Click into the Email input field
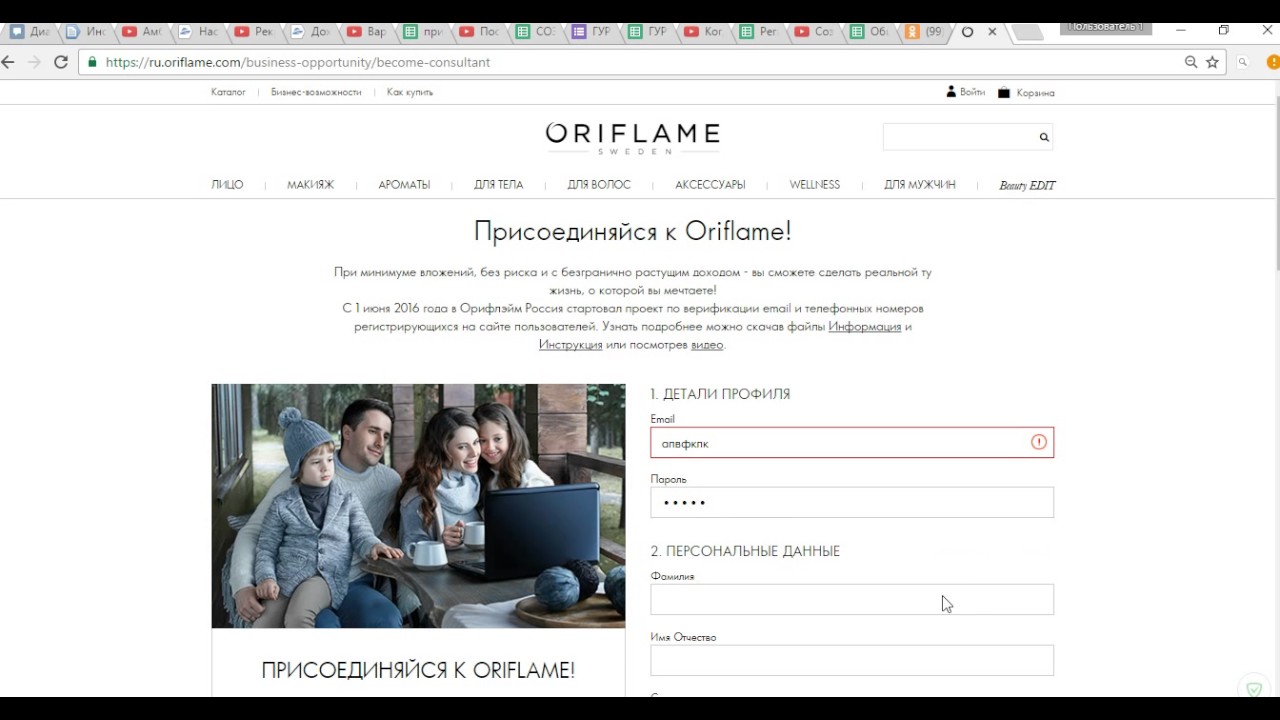 pos(852,442)
